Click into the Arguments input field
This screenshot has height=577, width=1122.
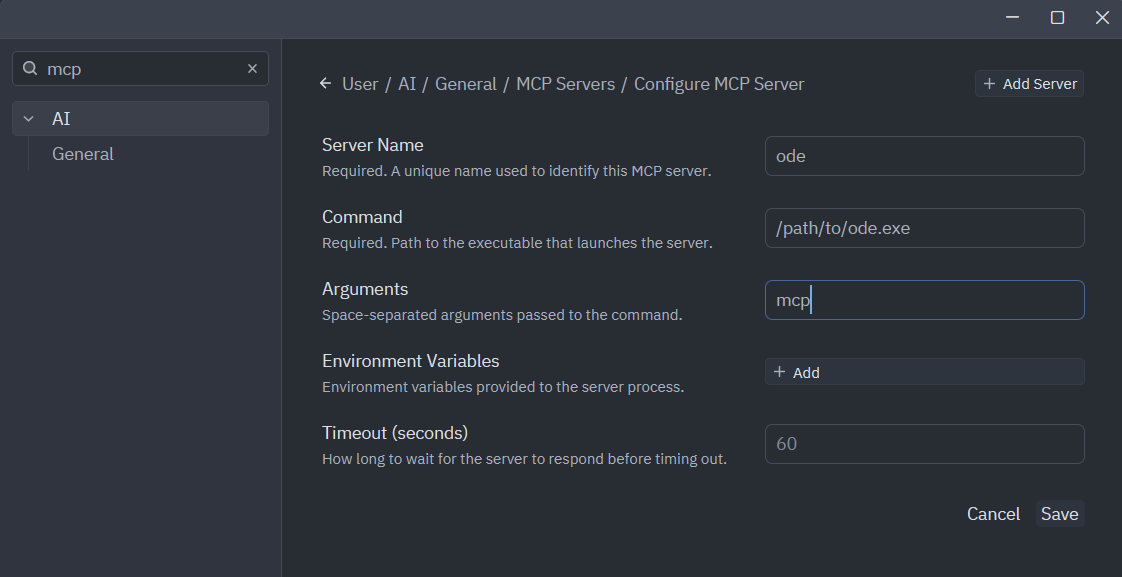925,300
